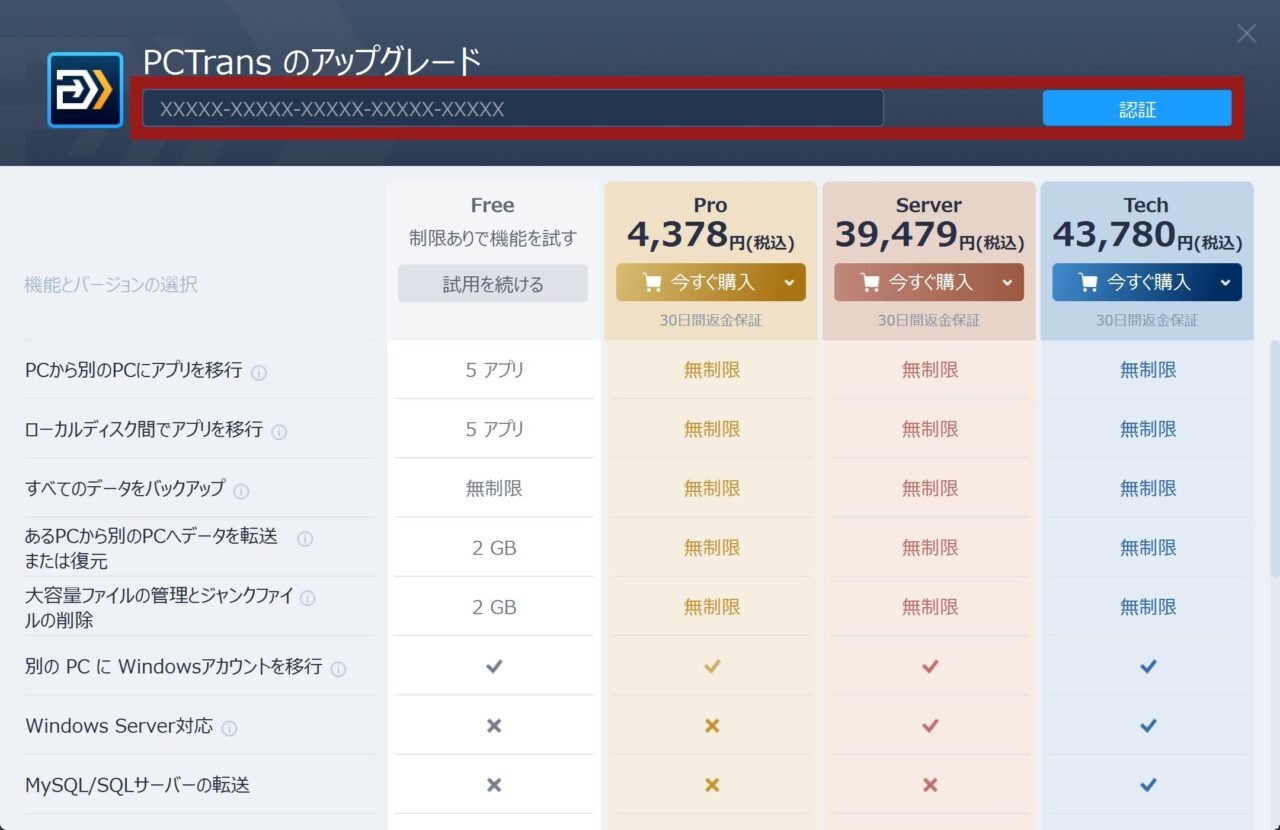Click the 認証 activation button
This screenshot has height=830, width=1280.
click(1137, 108)
